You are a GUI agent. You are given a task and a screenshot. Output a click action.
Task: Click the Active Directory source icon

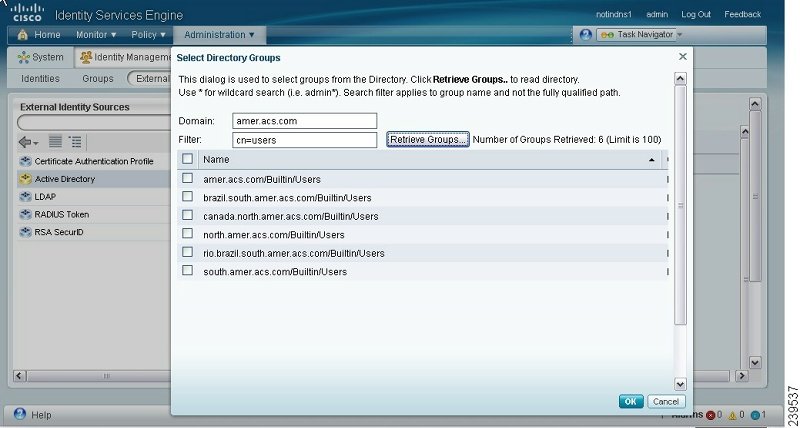(25, 179)
